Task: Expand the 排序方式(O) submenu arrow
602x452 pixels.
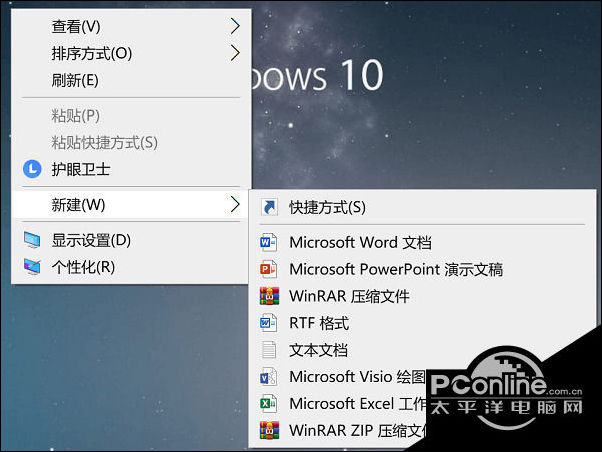Action: [235, 53]
